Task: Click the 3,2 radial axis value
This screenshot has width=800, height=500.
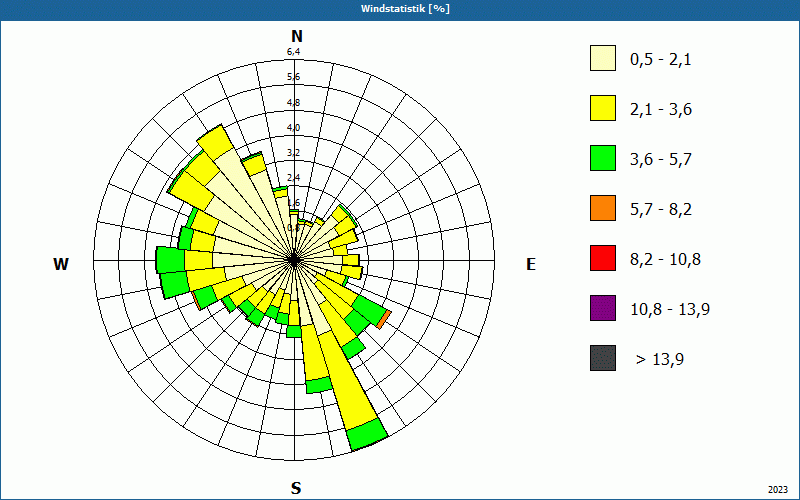Action: point(293,153)
